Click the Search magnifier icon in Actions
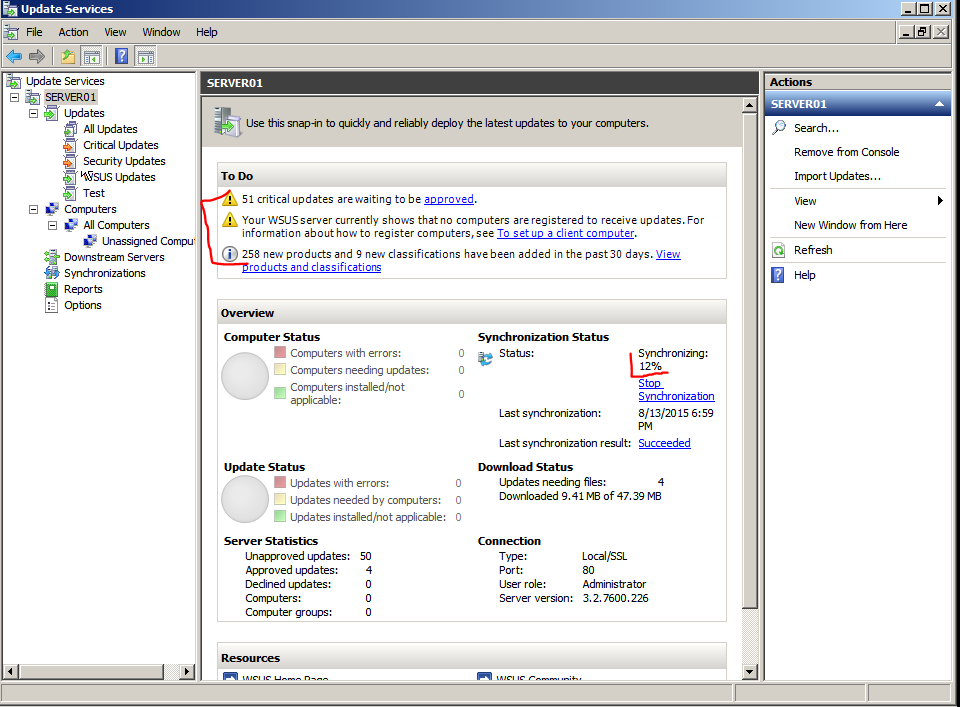This screenshot has width=960, height=707. (x=779, y=128)
